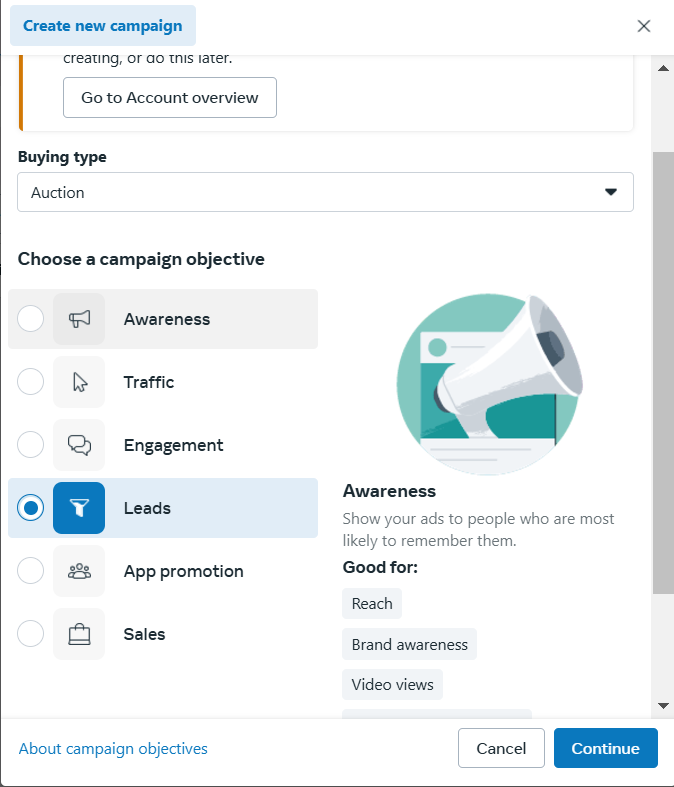
Task: Click the scrollbar up arrow
Action: [x=663, y=68]
